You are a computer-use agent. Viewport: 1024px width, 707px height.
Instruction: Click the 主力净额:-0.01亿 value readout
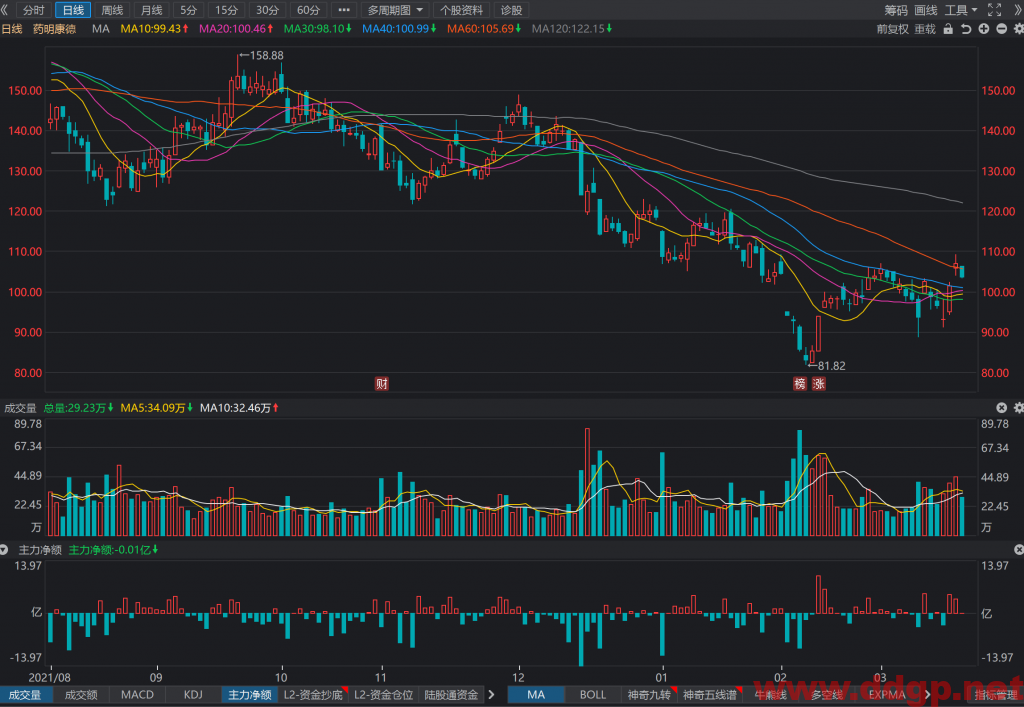(113, 550)
